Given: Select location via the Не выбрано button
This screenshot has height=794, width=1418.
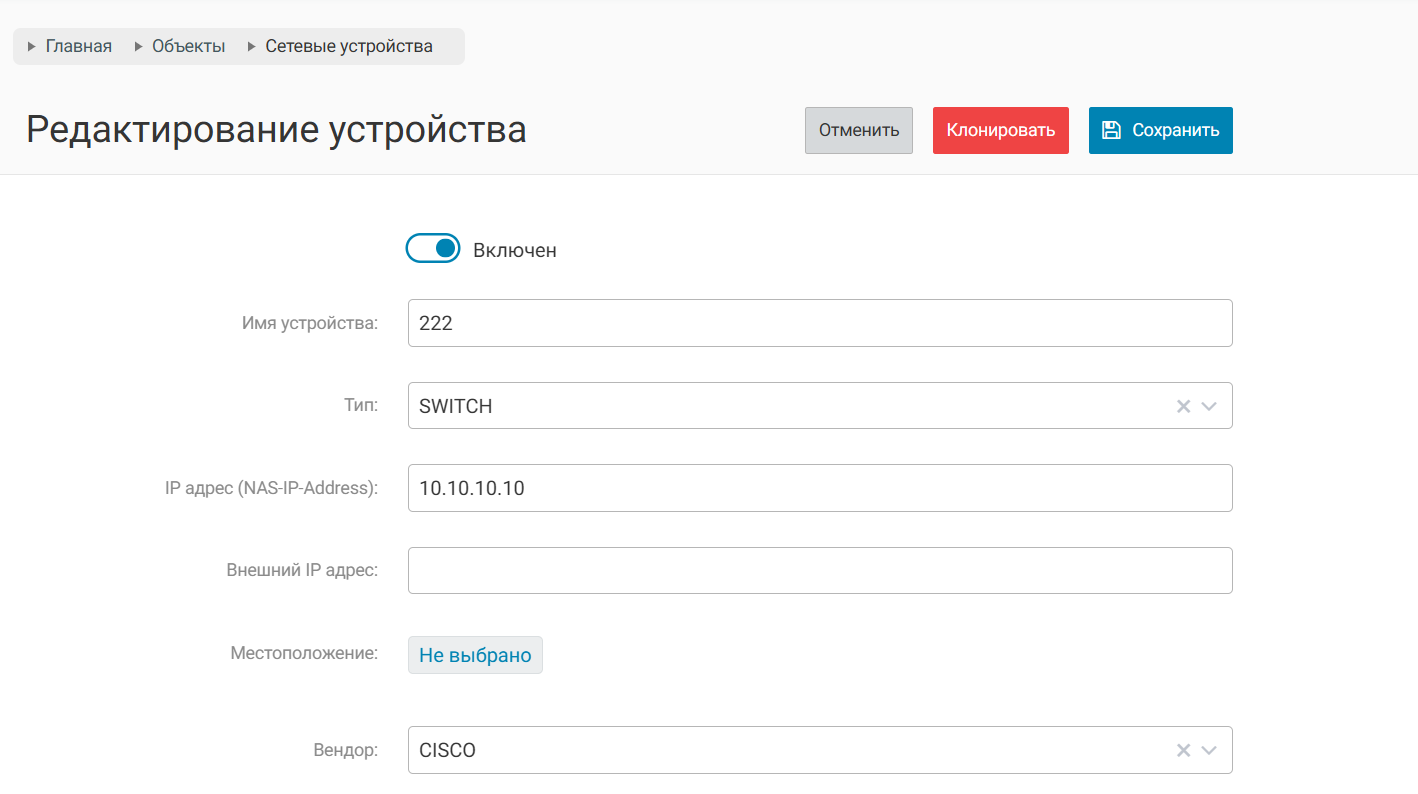Looking at the screenshot, I should pyautogui.click(x=475, y=655).
